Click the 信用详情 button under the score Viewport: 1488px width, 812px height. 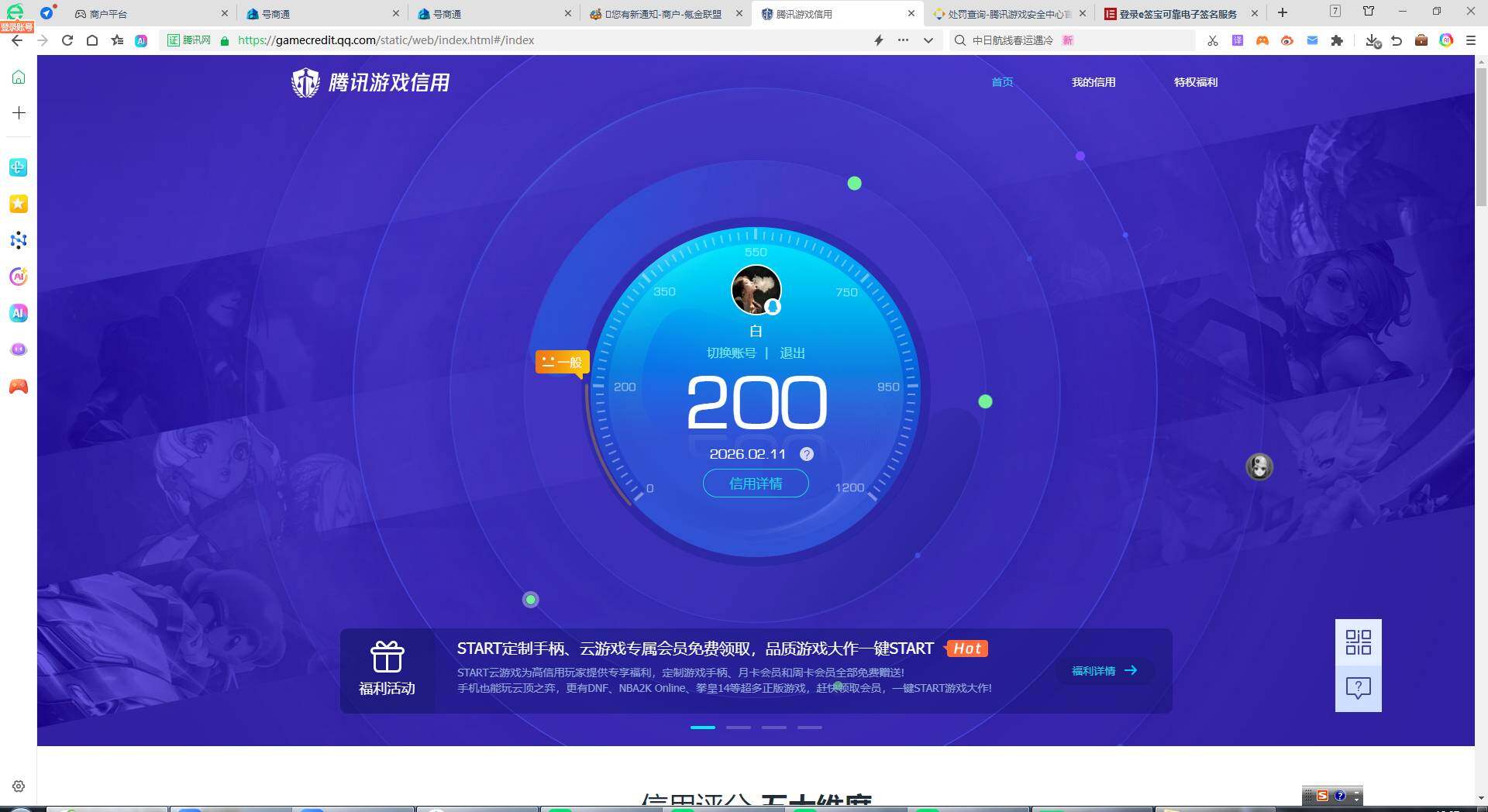[x=756, y=483]
